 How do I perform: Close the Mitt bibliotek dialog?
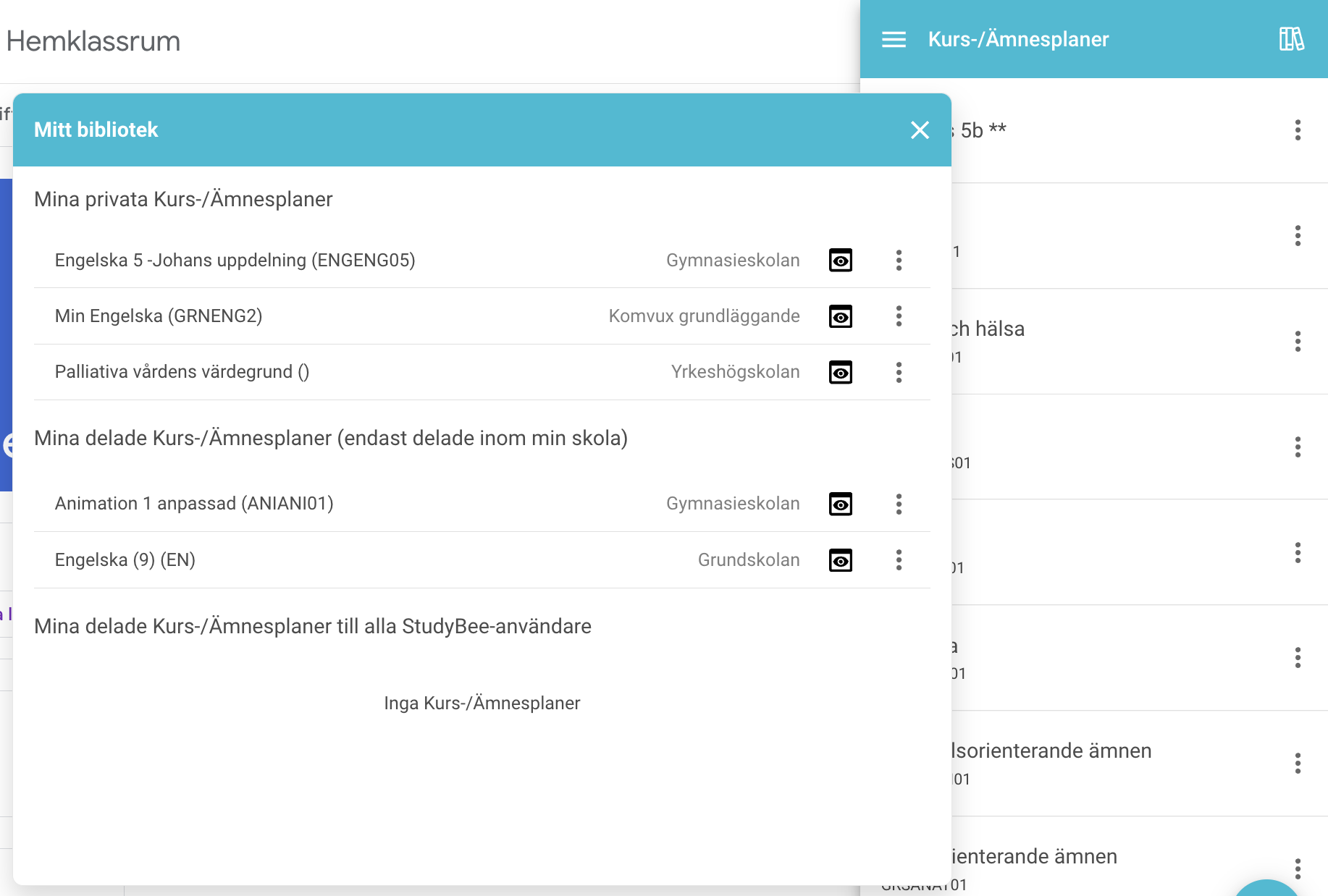[x=920, y=130]
